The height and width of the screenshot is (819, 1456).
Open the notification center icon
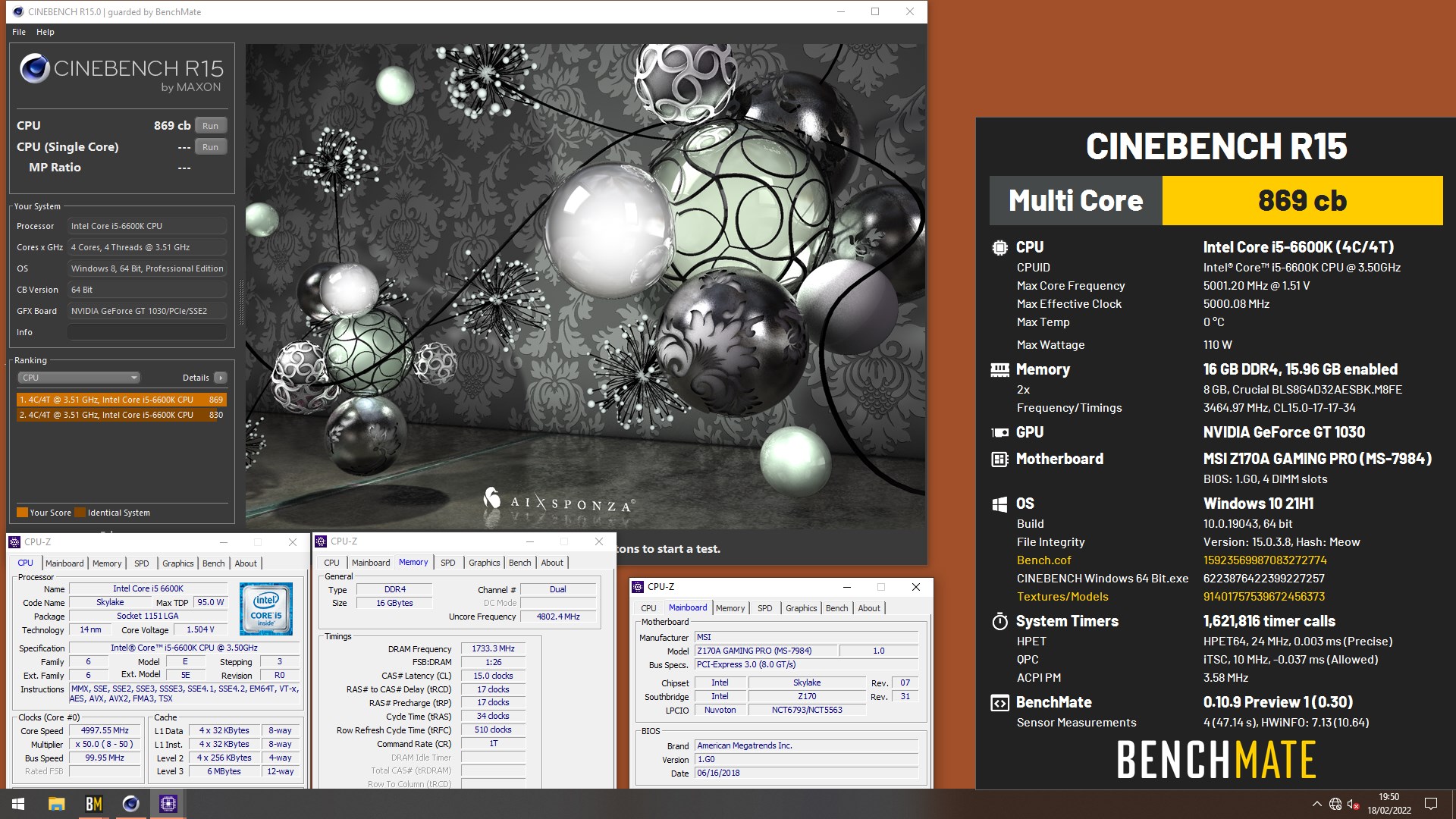pos(1431,804)
